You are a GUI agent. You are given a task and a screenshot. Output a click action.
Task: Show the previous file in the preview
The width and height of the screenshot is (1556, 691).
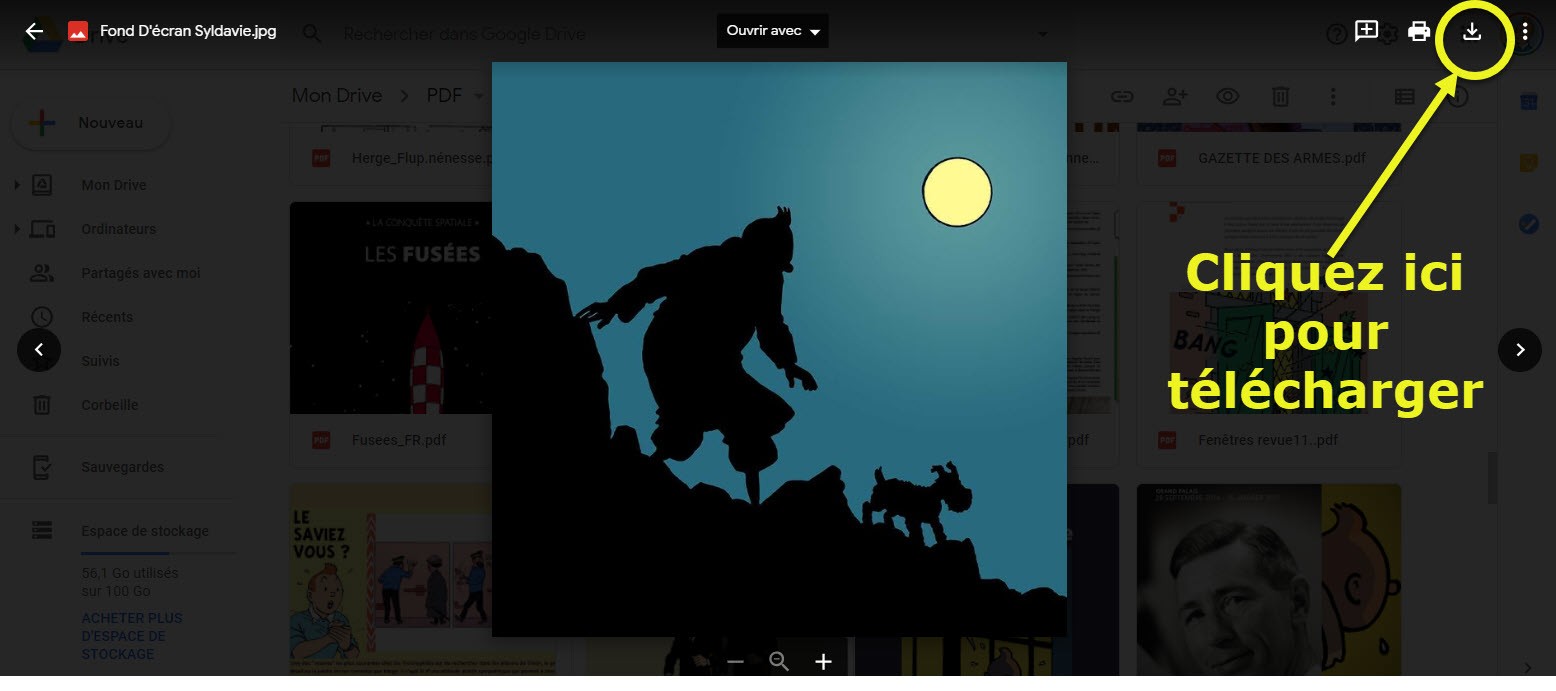pos(39,350)
